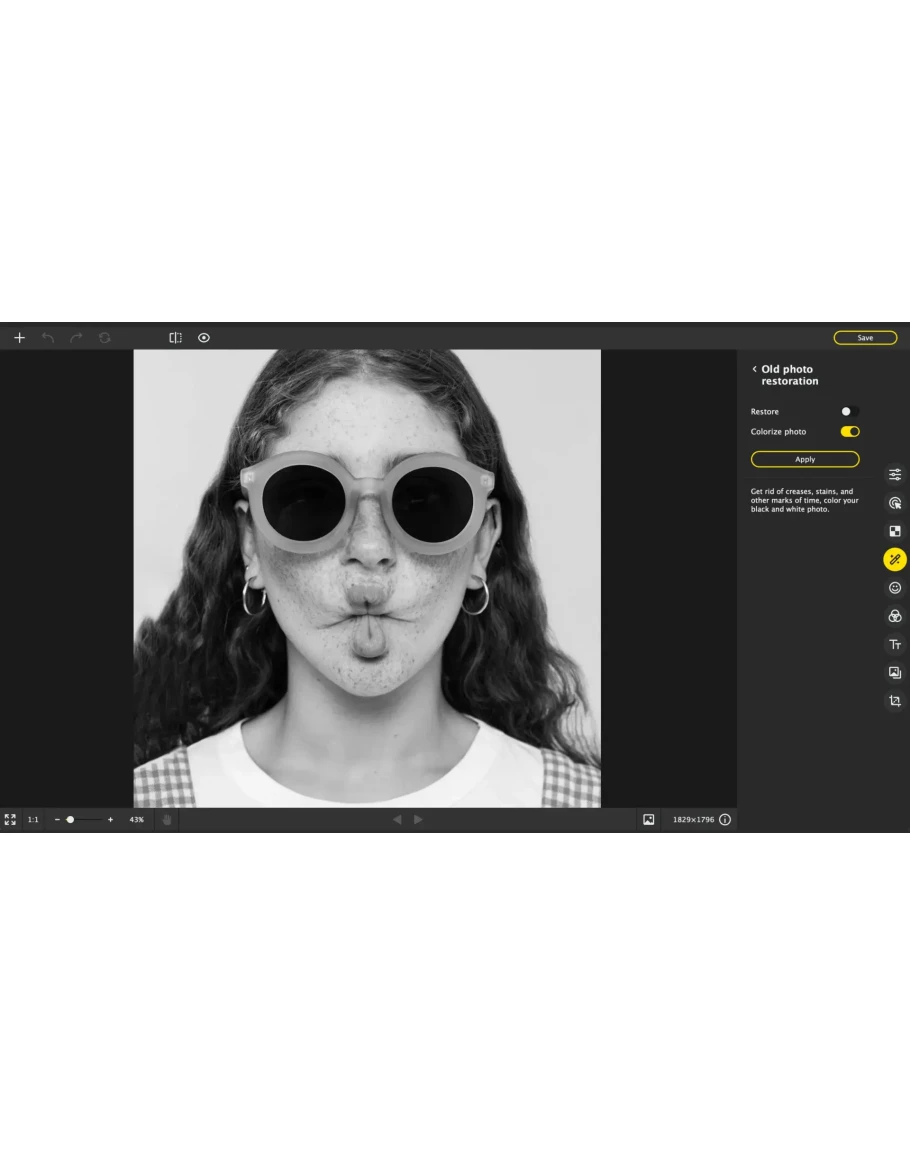Click the plus icon to add image
Viewport: 910px width, 1155px height.
pyautogui.click(x=19, y=338)
